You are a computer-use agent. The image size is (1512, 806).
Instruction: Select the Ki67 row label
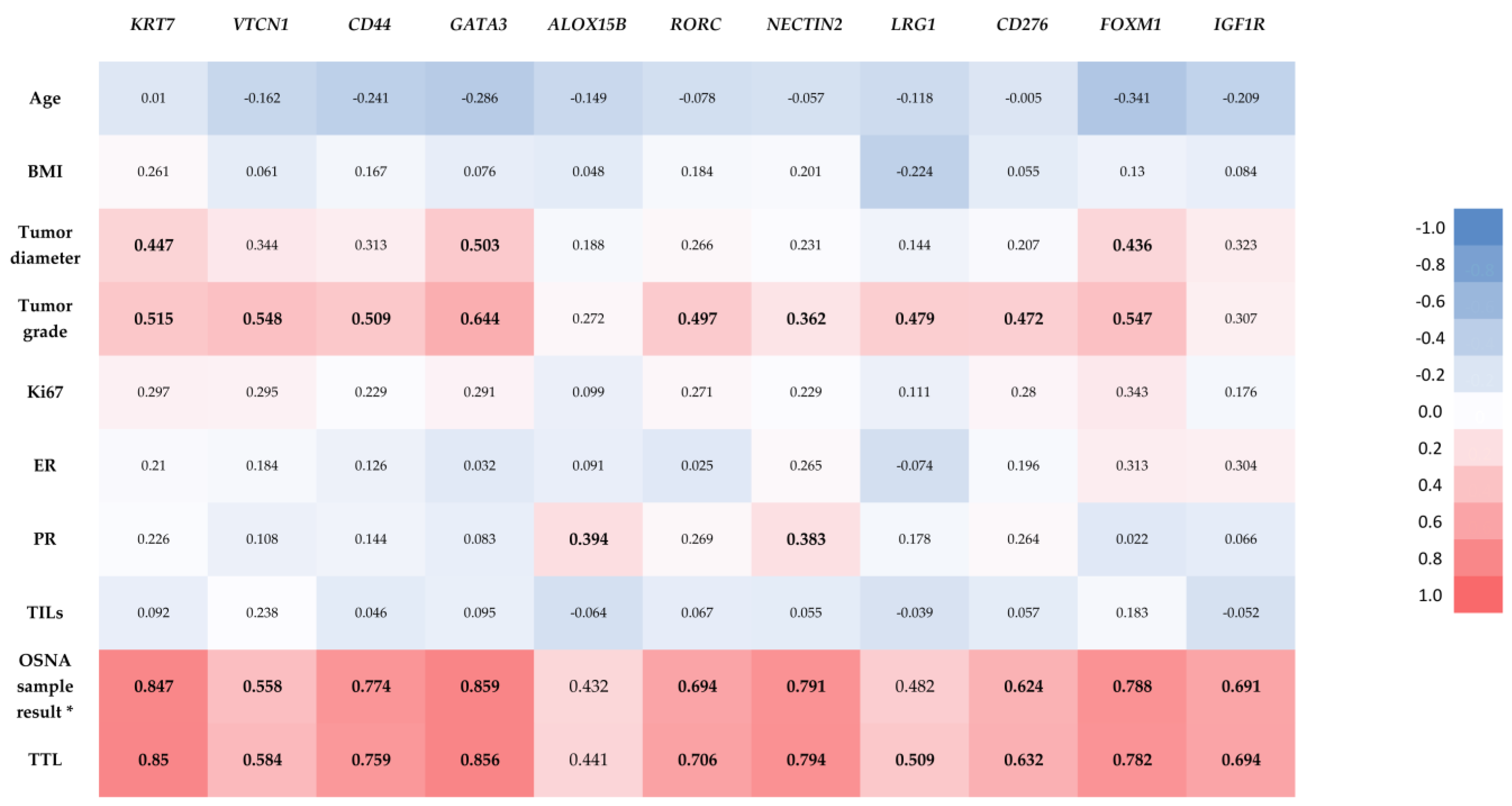(45, 391)
